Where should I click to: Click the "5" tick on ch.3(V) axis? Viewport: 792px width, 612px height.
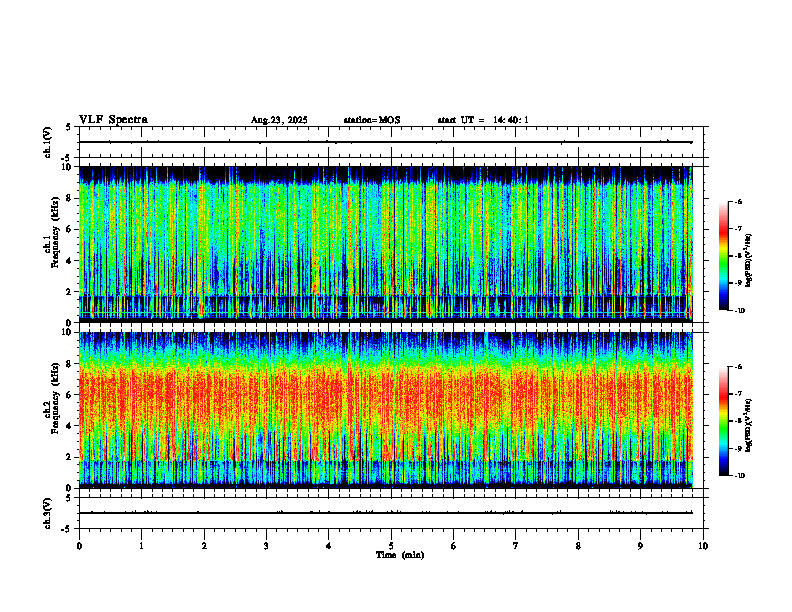point(69,498)
